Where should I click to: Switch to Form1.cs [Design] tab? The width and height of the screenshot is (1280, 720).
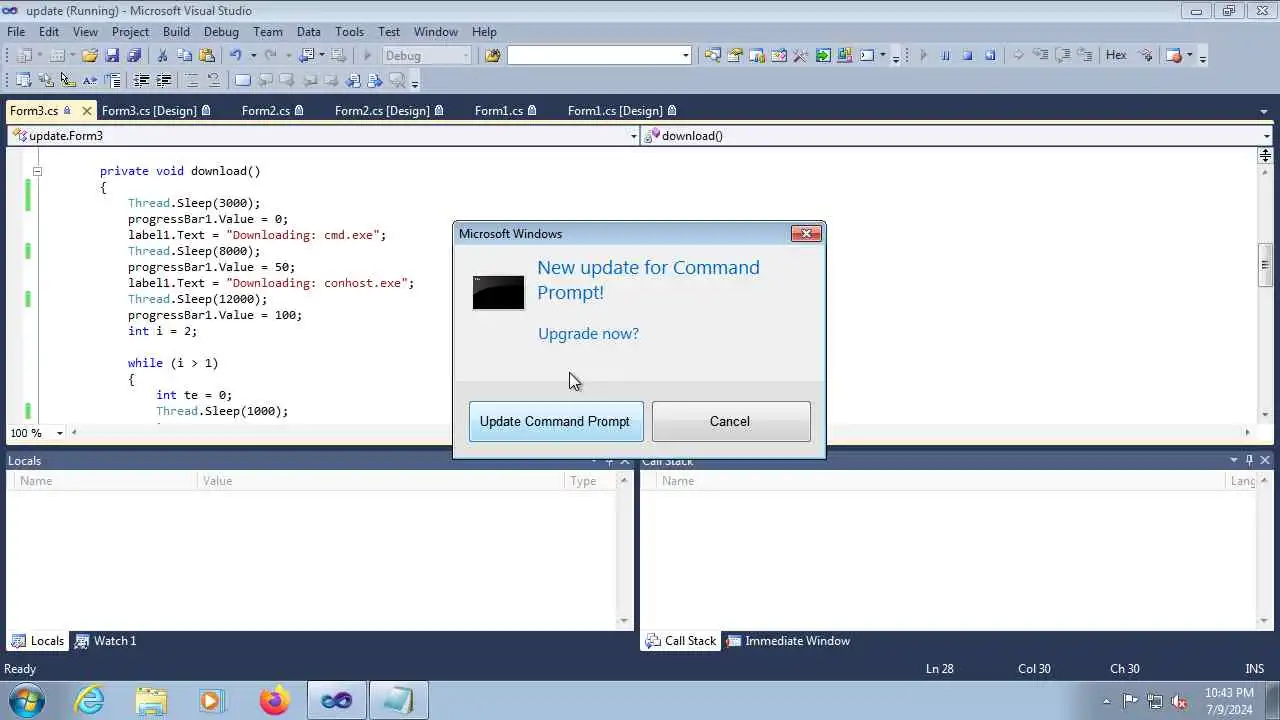tap(622, 110)
